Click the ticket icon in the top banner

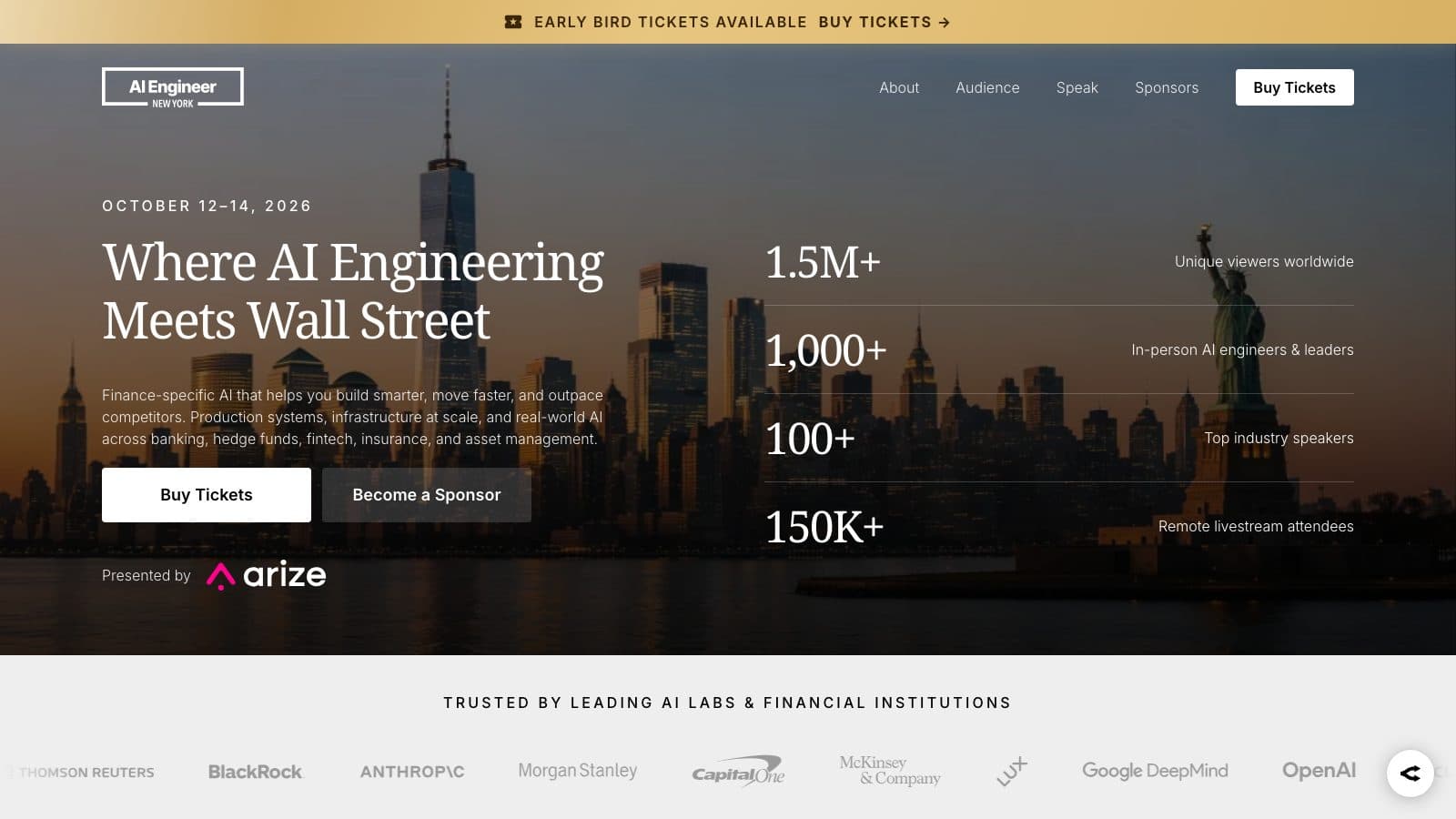(x=513, y=22)
